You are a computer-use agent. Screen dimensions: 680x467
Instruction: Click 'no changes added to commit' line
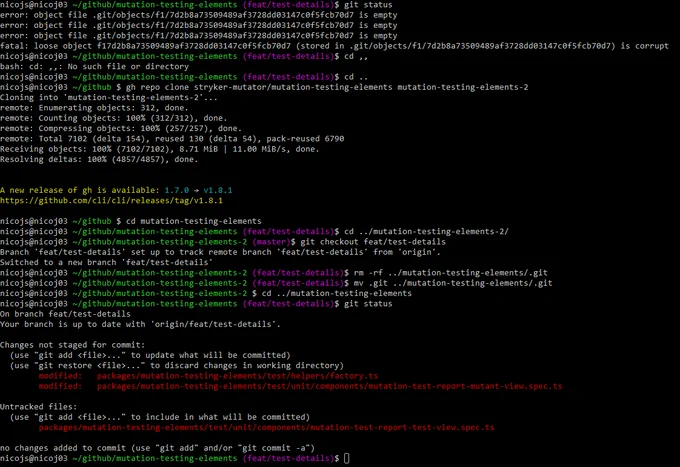click(157, 448)
